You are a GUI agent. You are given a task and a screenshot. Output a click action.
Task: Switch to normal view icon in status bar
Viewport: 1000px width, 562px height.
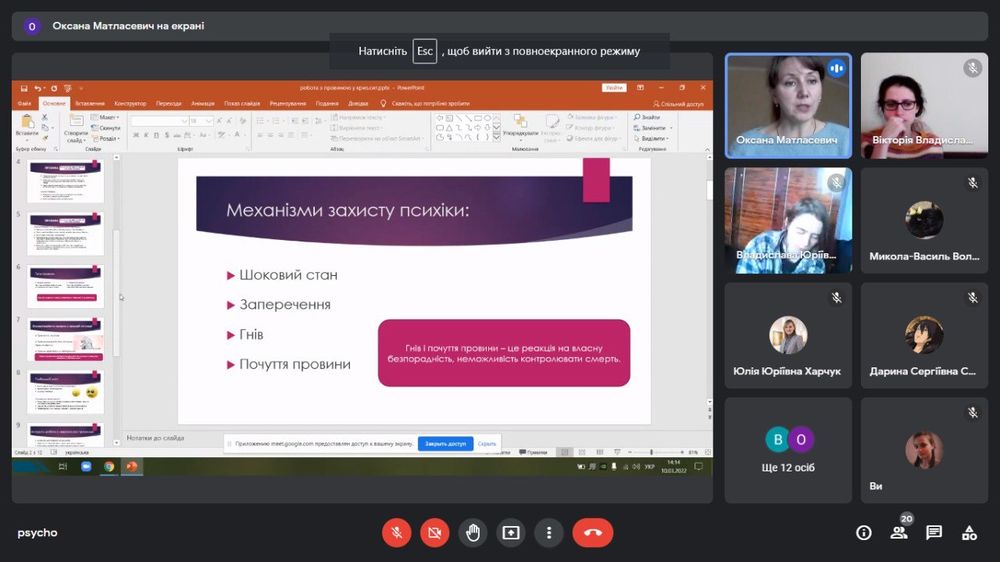click(x=564, y=452)
